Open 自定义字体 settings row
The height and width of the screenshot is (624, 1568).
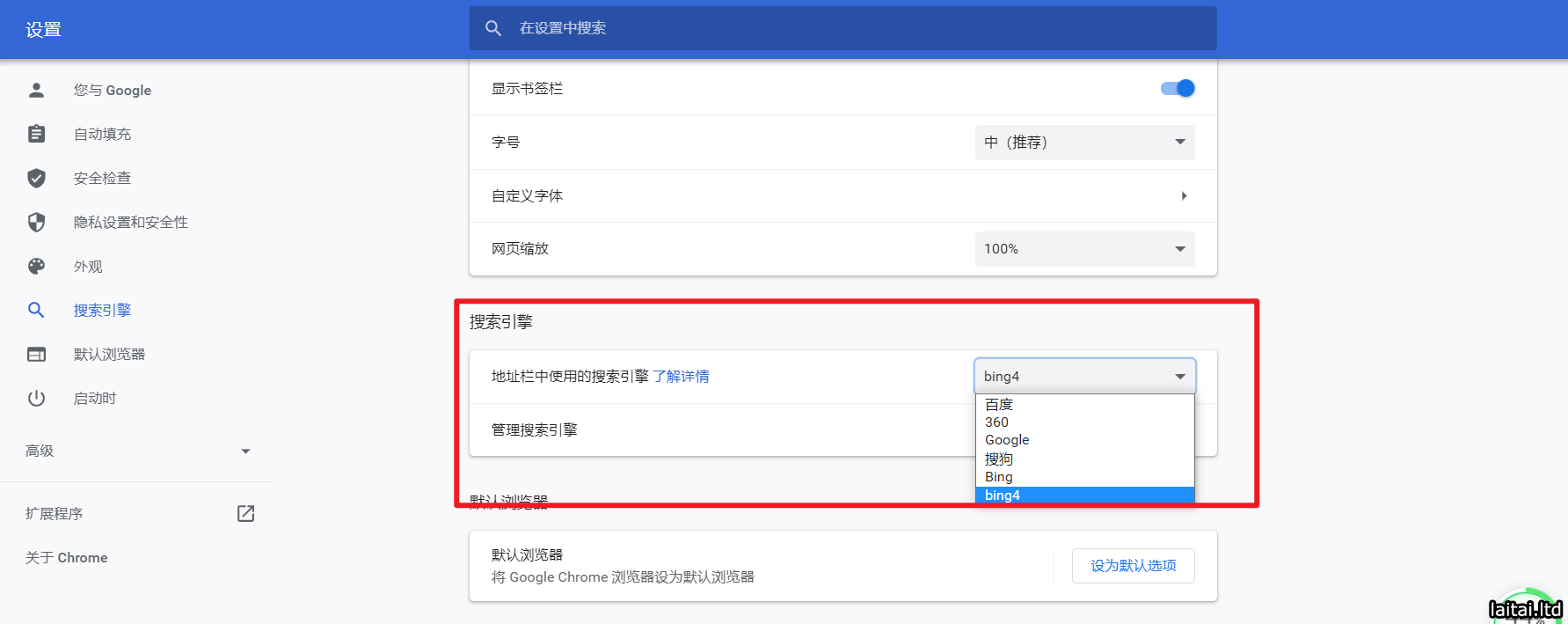point(842,195)
